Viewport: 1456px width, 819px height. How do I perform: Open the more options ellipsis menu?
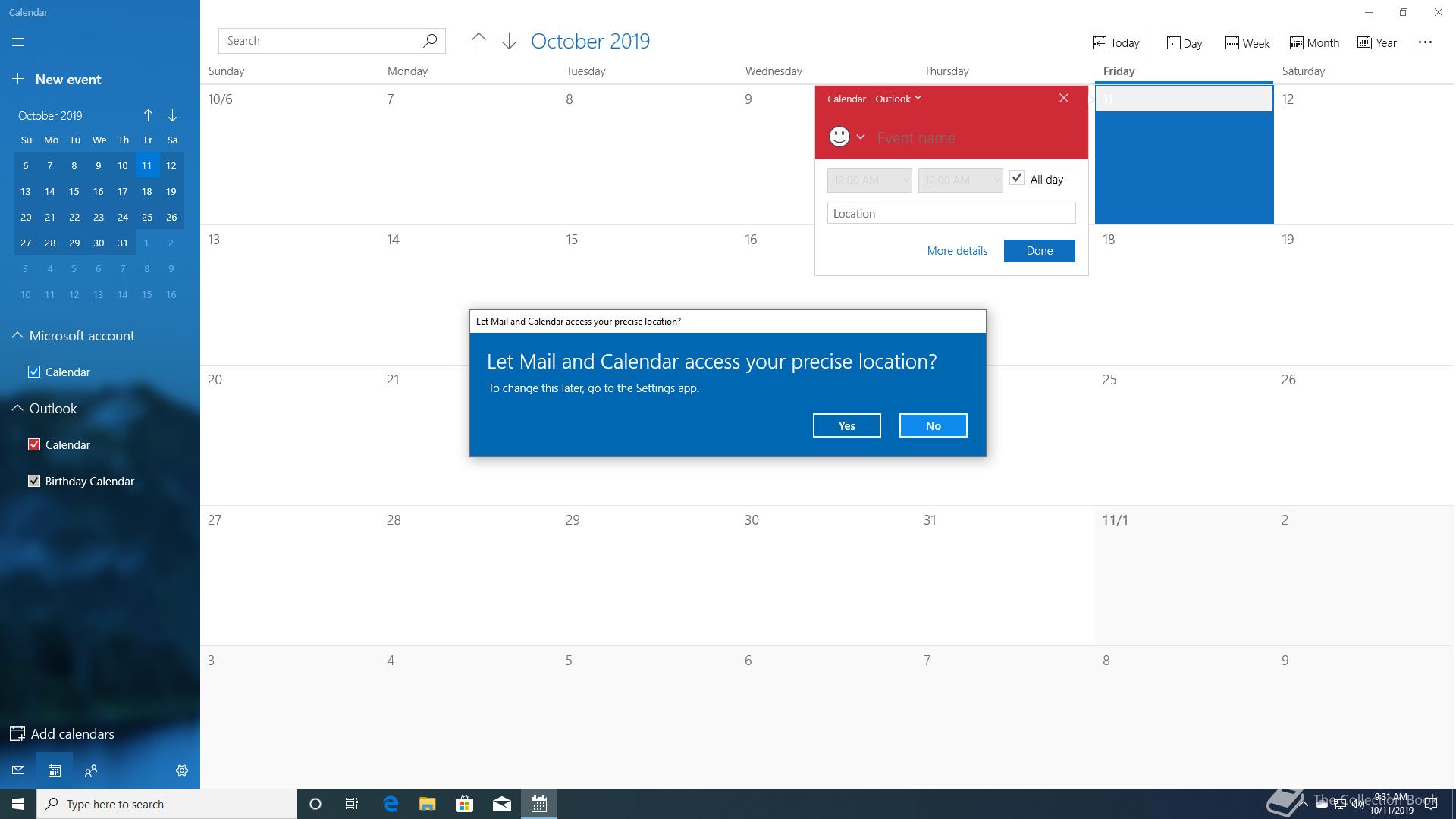pos(1425,42)
